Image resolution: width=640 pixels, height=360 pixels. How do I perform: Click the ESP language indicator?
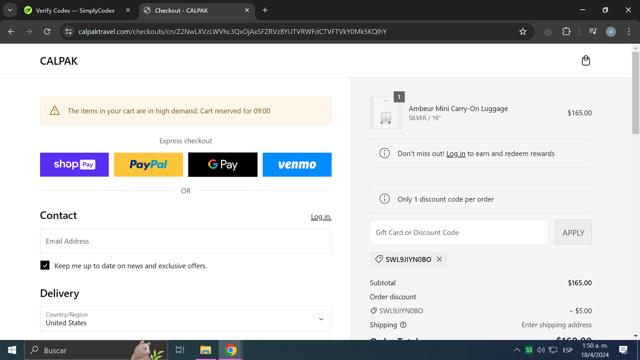click(x=567, y=350)
